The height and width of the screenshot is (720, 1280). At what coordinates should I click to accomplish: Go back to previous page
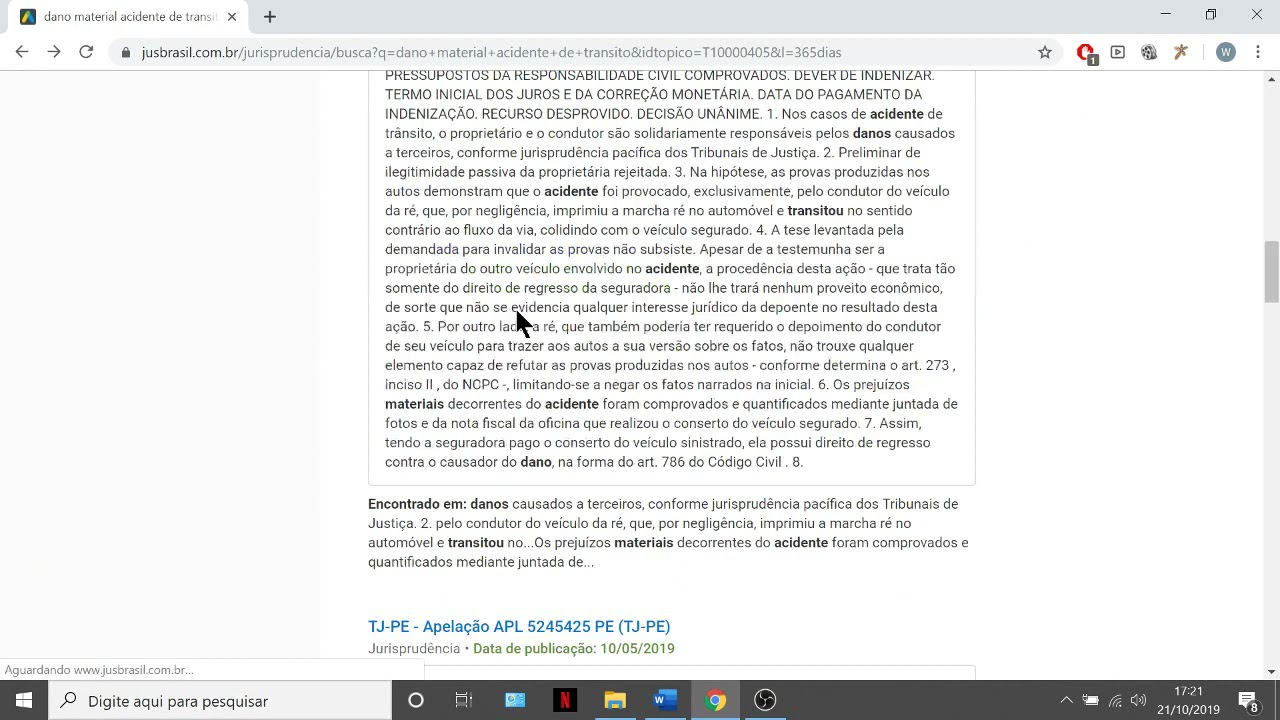(x=22, y=52)
